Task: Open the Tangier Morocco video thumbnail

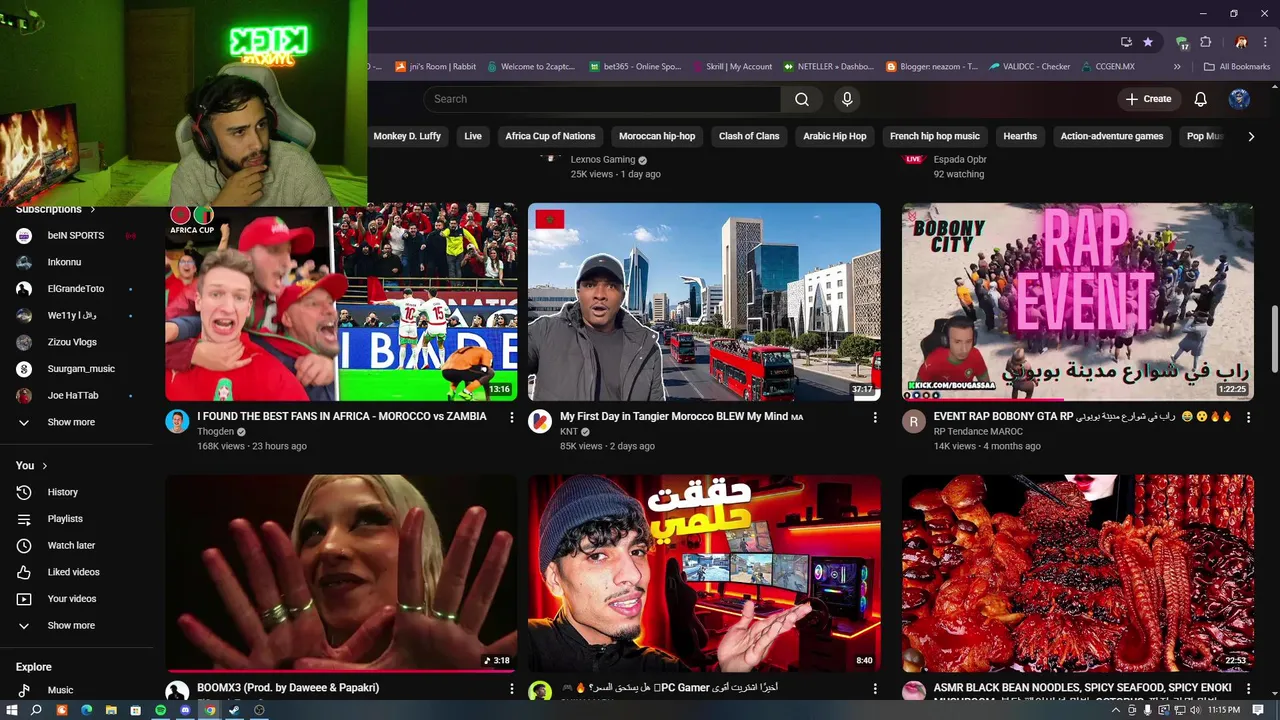Action: coord(704,302)
